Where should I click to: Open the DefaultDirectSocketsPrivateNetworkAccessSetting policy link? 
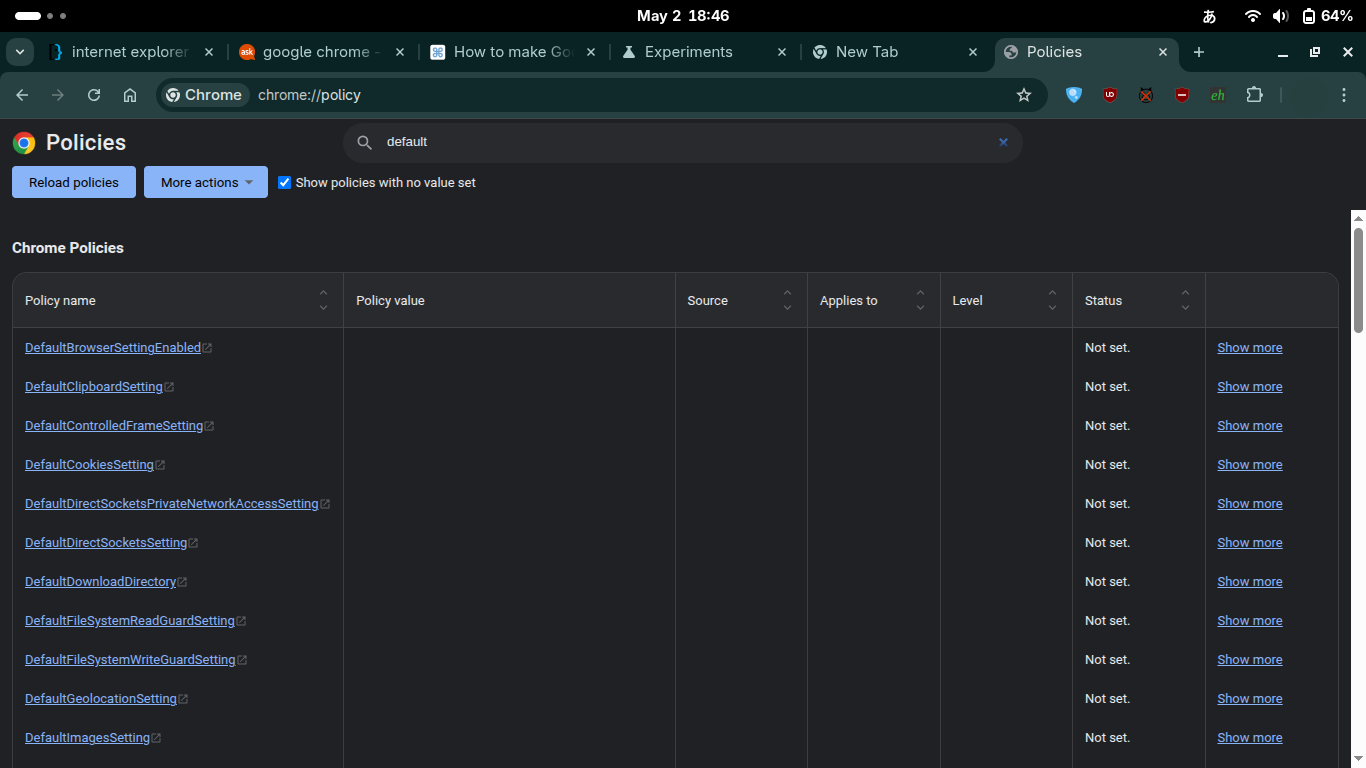pyautogui.click(x=172, y=504)
